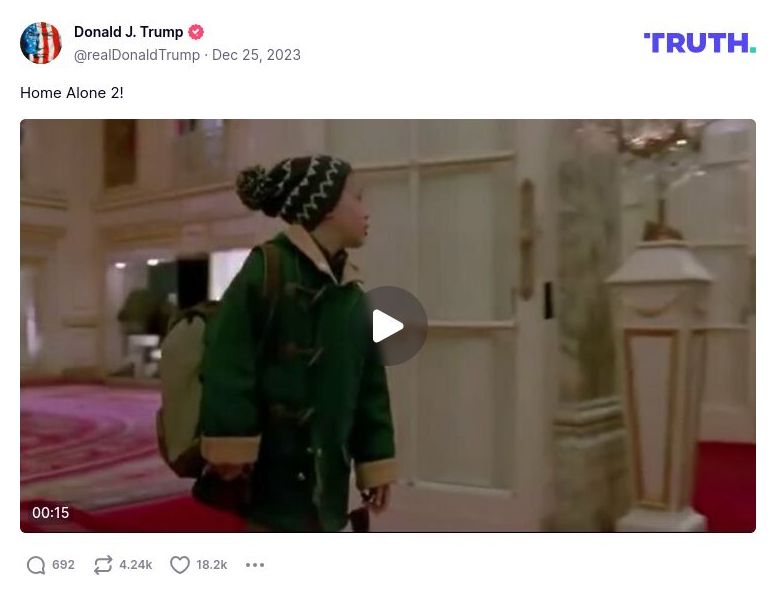Click the 00:15 video duration label

(x=51, y=512)
